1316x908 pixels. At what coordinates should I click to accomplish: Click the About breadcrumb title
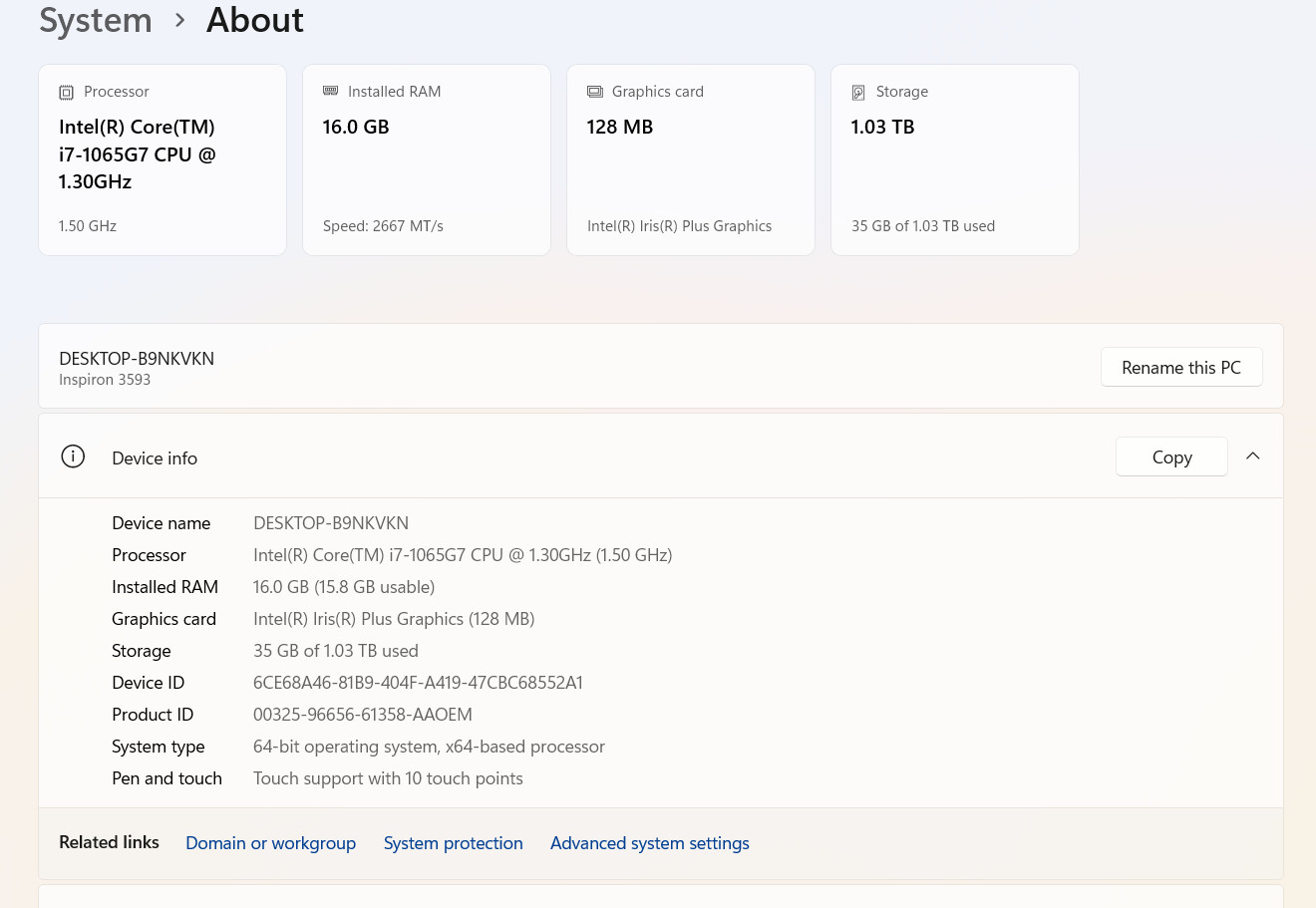click(255, 20)
